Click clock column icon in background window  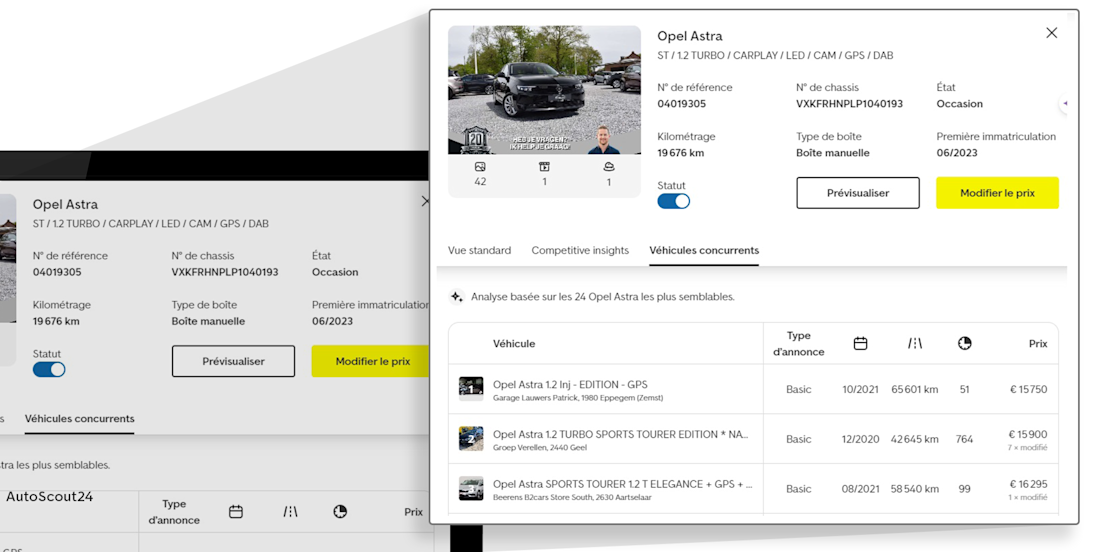340,512
